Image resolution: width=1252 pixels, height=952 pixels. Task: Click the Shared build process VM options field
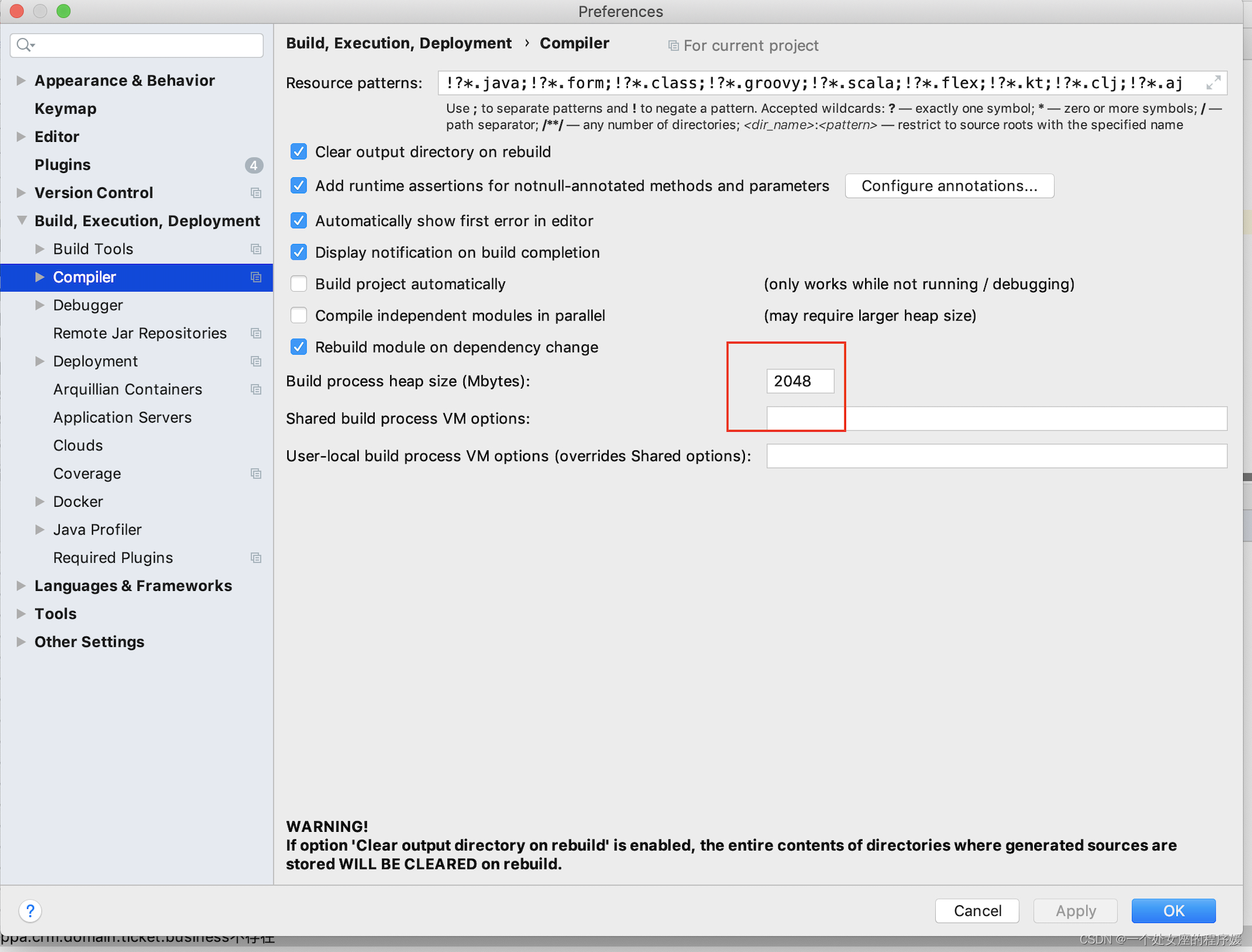pos(996,419)
